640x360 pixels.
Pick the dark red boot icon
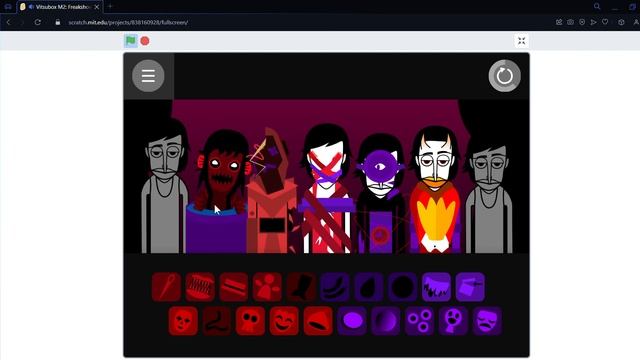(301, 287)
